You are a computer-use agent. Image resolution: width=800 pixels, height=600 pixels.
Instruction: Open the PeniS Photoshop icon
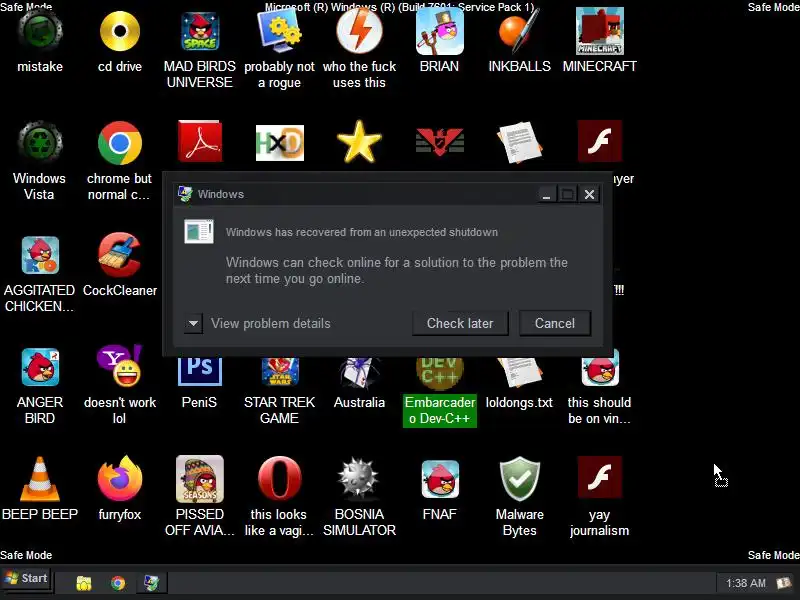pos(200,371)
